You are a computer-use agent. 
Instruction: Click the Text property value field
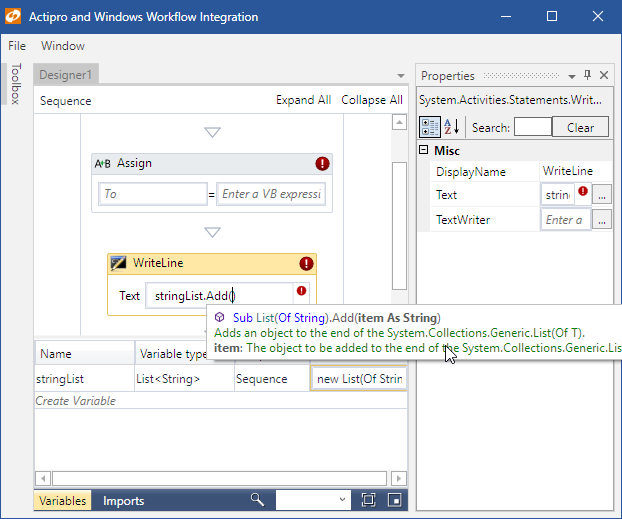(x=557, y=195)
